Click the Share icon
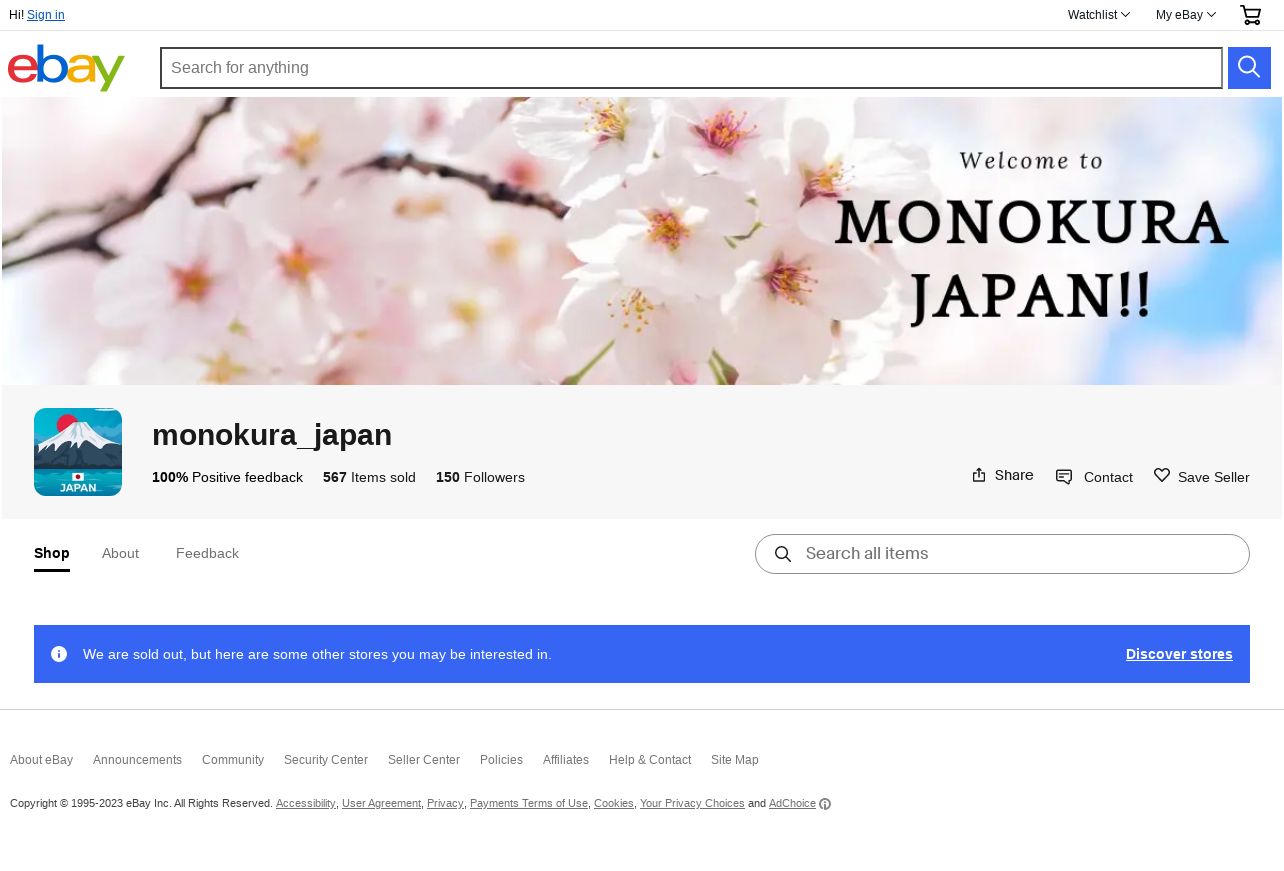Screen dimensions: 1284x871 point(979,475)
